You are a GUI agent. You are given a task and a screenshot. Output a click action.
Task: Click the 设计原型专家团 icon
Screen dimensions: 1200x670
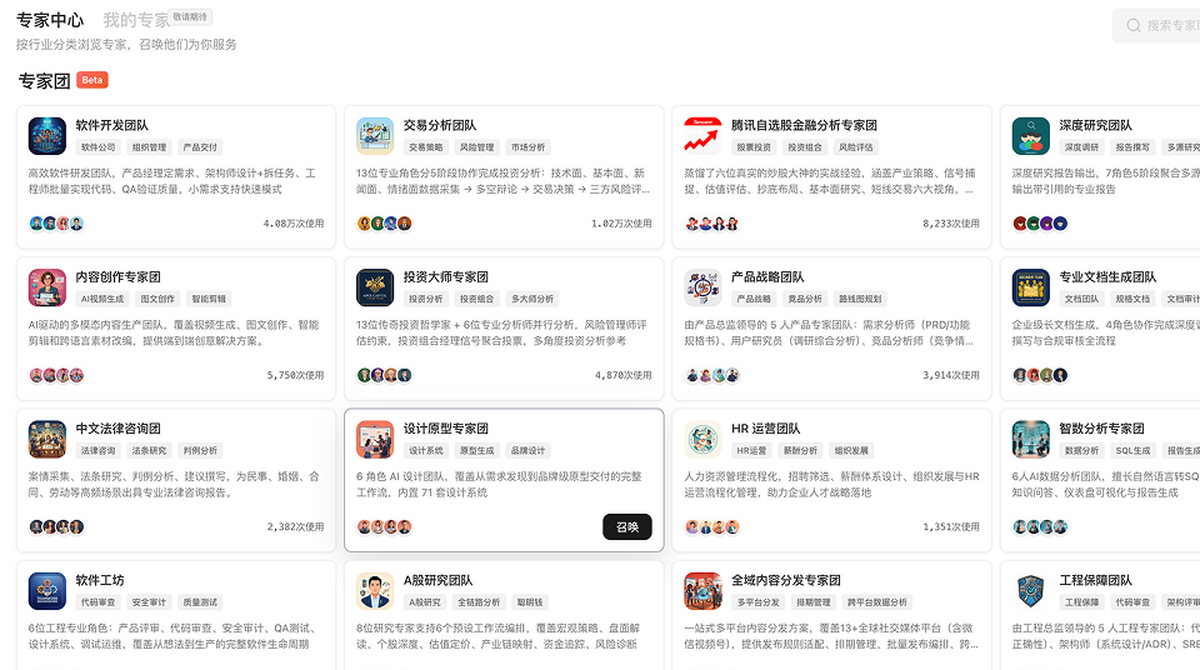click(375, 439)
